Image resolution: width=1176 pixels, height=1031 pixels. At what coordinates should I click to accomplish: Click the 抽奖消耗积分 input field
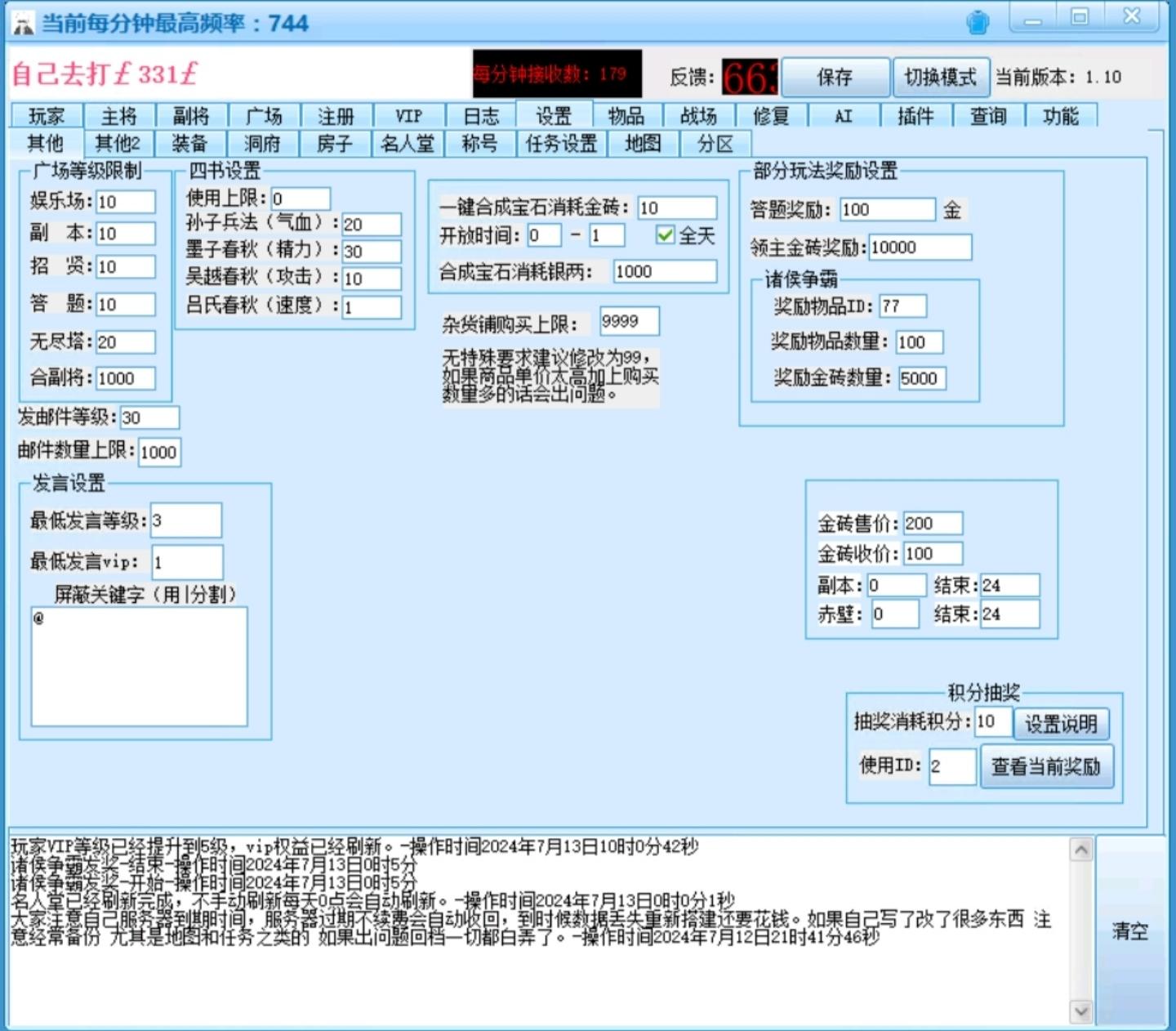(x=993, y=721)
